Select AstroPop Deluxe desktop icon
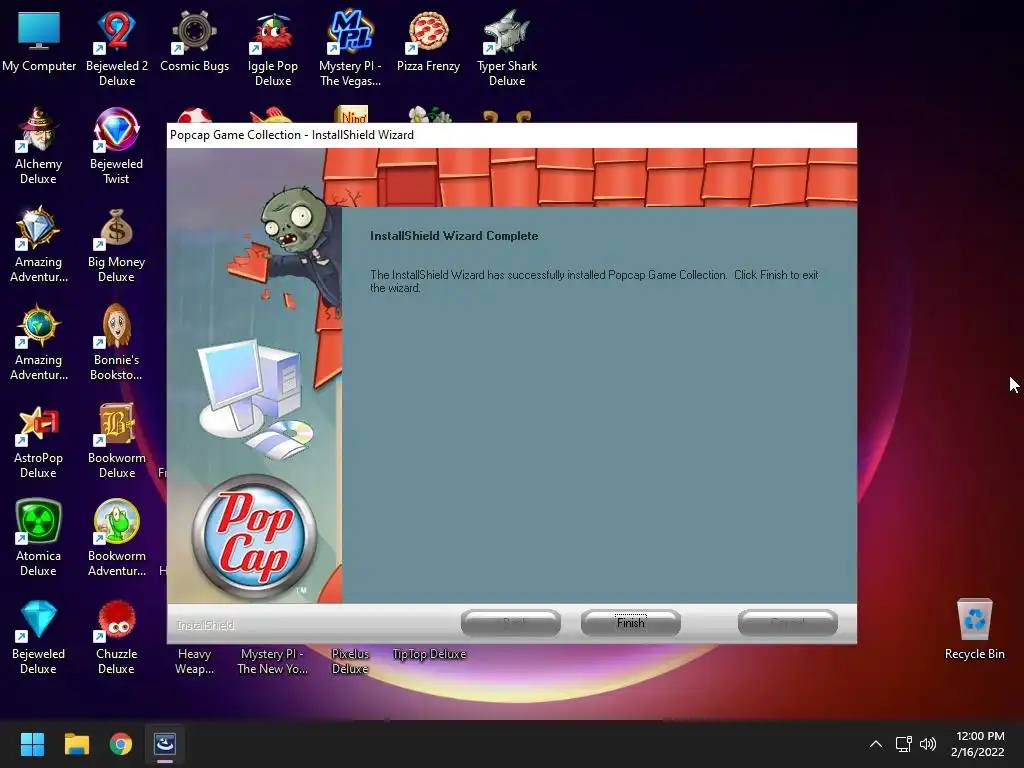This screenshot has height=768, width=1024. click(38, 441)
